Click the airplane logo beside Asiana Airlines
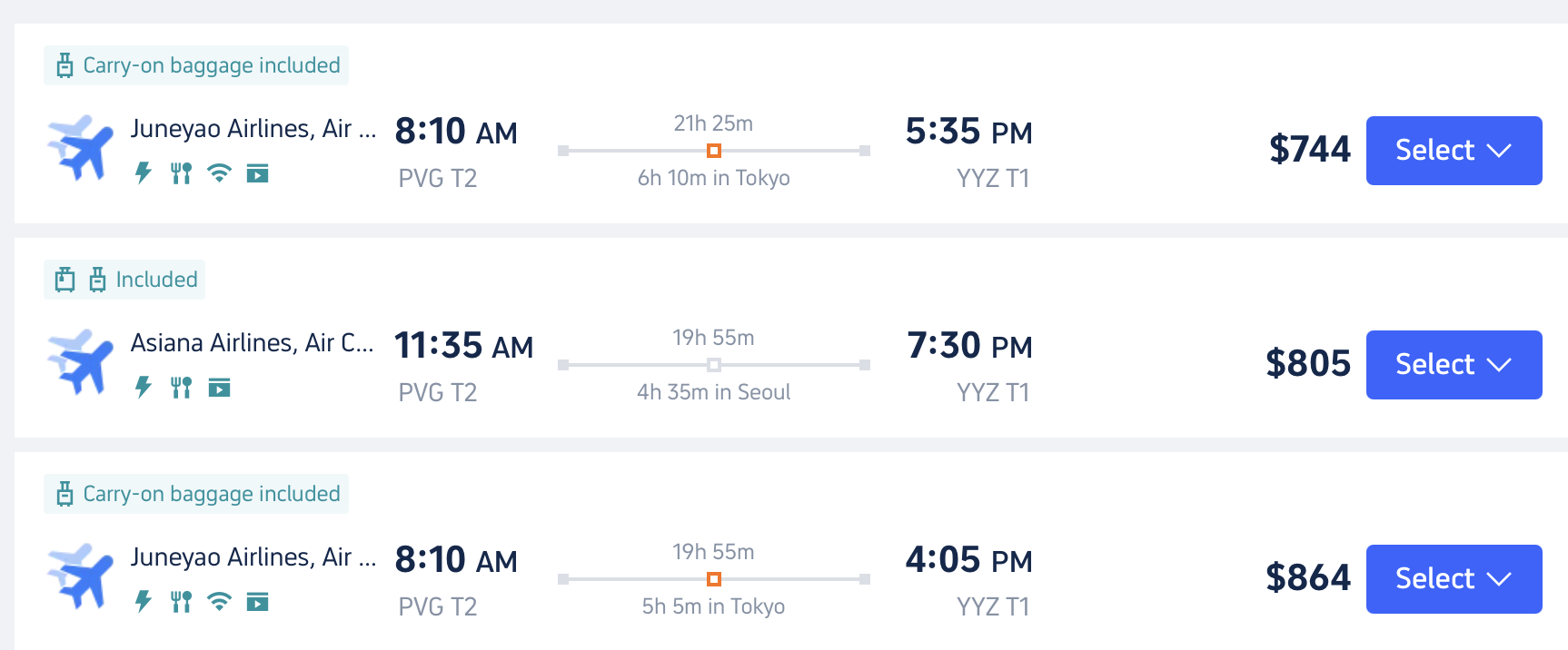The image size is (1568, 650). pos(81,362)
